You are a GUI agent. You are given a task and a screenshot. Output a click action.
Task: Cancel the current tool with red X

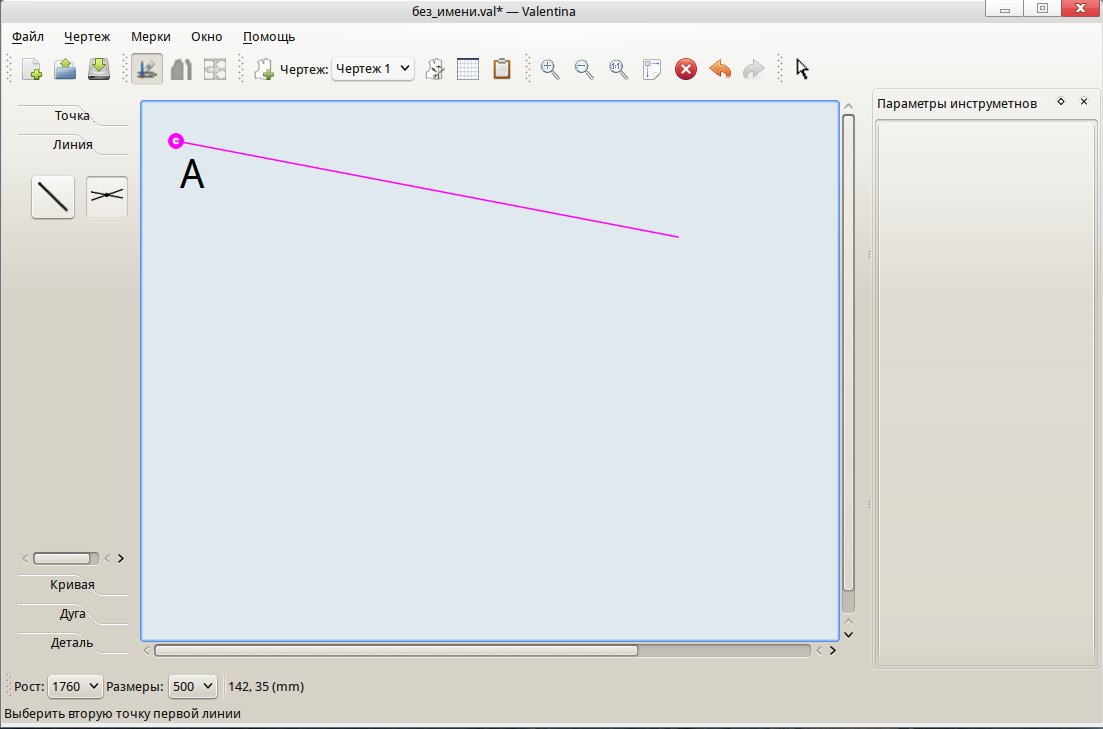pos(686,69)
